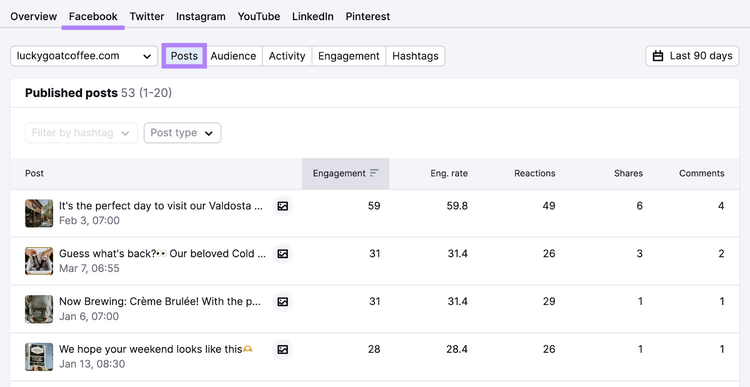750x387 pixels.
Task: Click the image icon on Crème Brulée post row
Action: click(283, 302)
